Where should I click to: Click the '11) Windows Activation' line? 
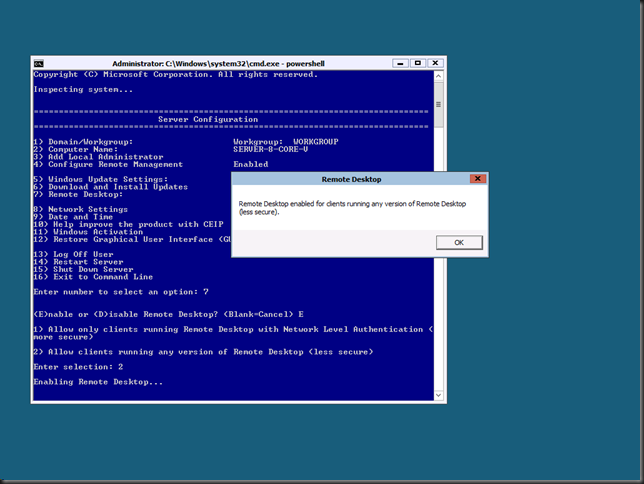tap(88, 232)
